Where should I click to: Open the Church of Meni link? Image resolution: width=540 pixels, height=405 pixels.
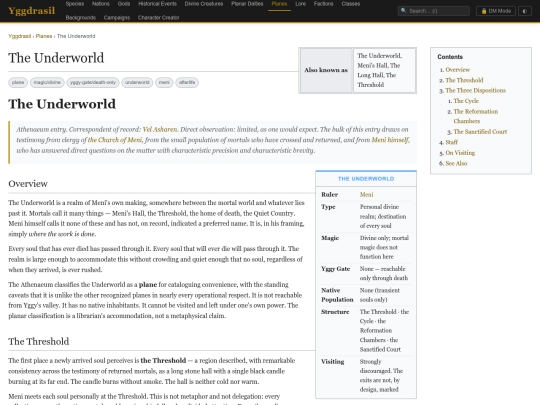tap(115, 140)
